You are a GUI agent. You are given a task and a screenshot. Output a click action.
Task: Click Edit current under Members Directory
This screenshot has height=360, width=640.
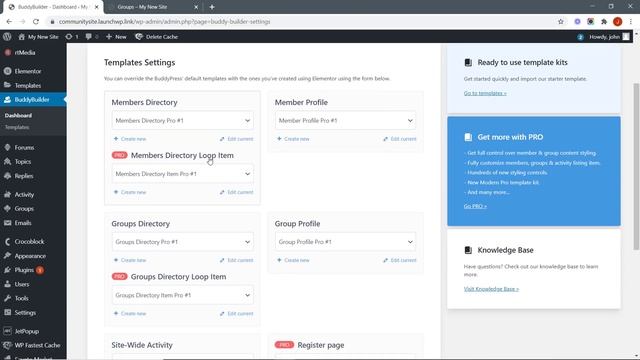[x=236, y=139]
